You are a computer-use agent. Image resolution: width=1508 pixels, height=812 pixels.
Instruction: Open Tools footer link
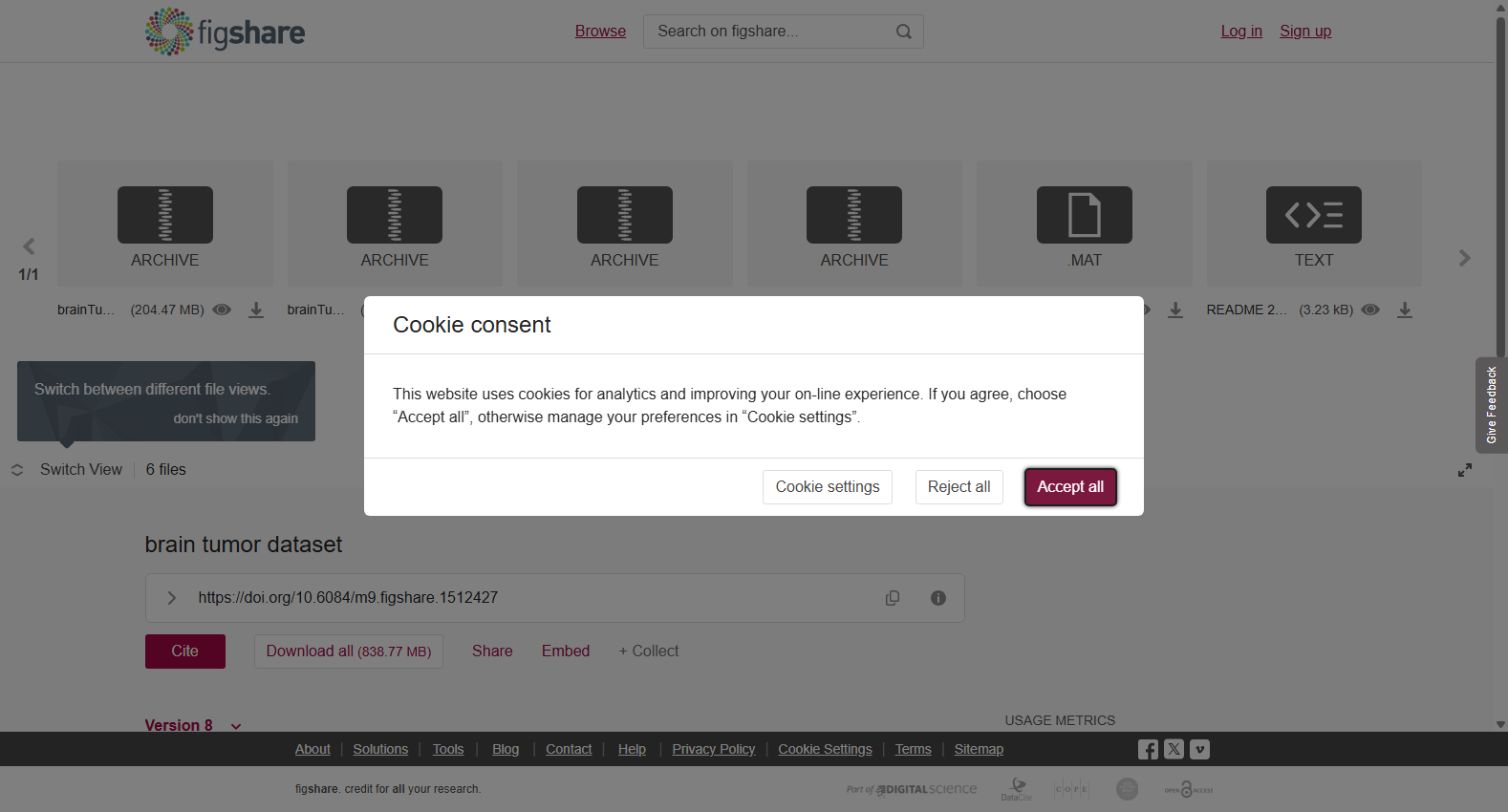point(448,749)
